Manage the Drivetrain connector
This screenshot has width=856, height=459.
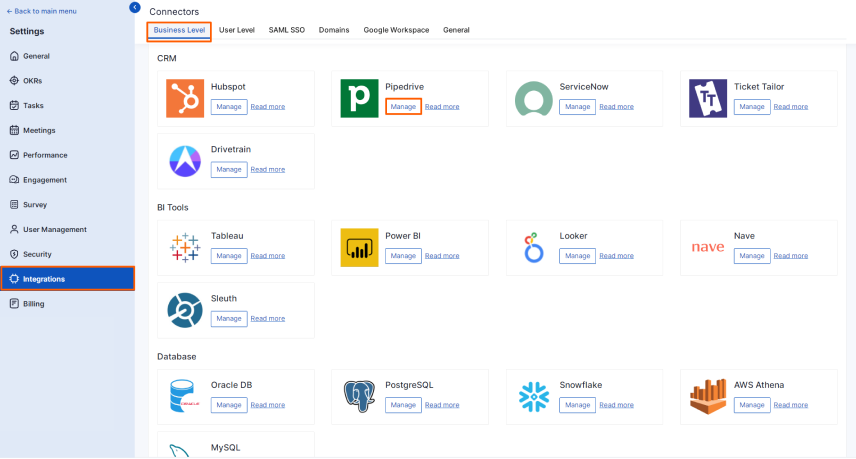pyautogui.click(x=229, y=170)
